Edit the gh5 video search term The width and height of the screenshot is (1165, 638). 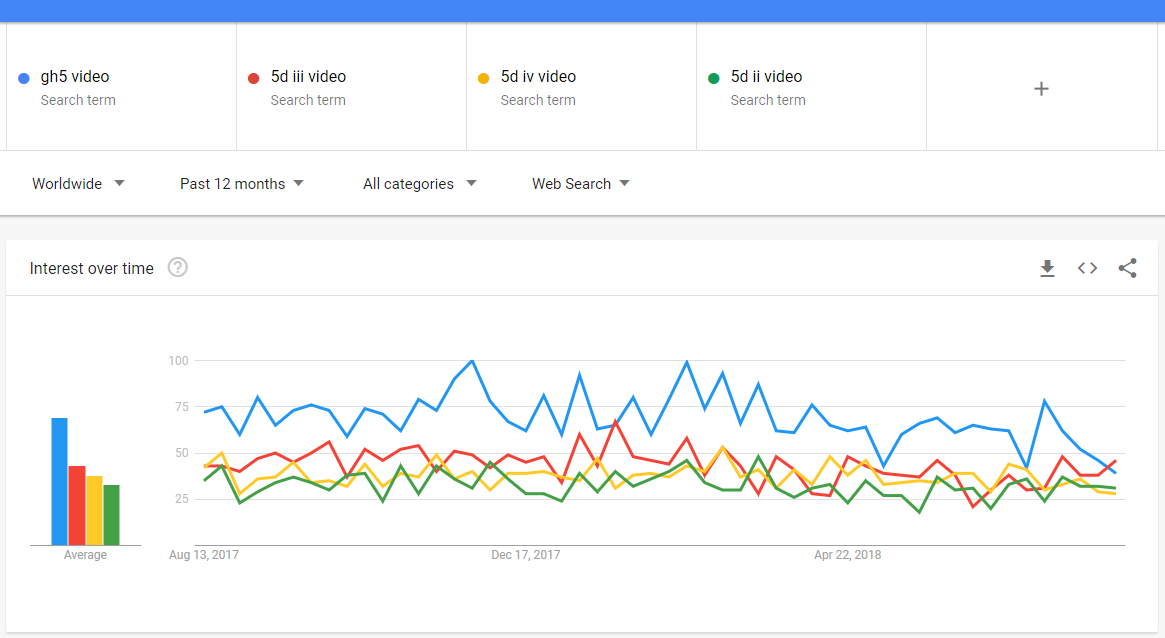tap(122, 87)
